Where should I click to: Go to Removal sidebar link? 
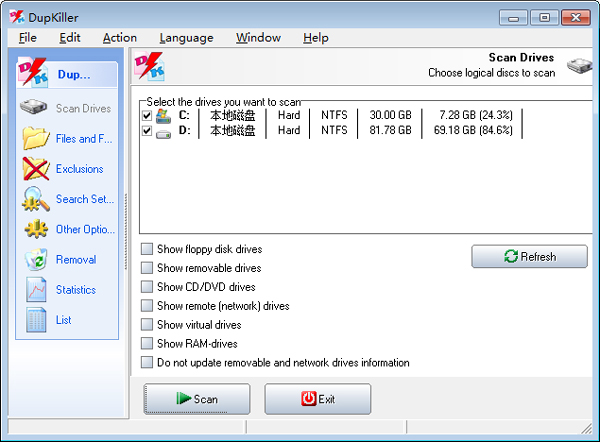pos(76,259)
